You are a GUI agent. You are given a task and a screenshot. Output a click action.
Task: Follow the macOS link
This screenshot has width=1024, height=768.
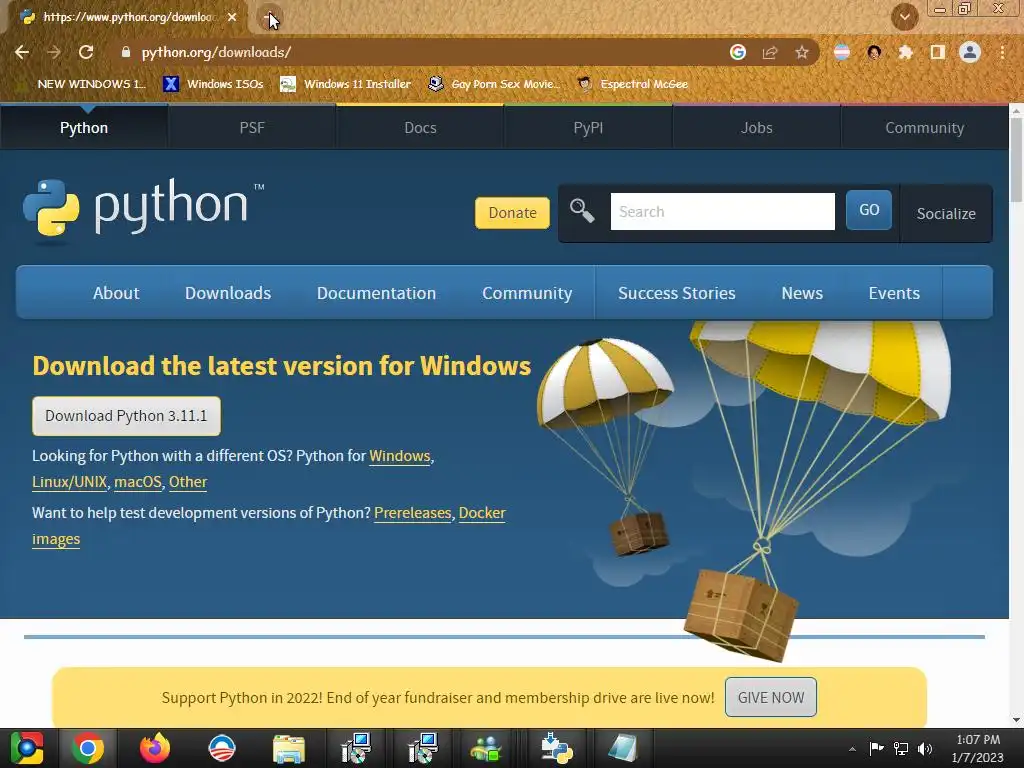[x=138, y=482]
